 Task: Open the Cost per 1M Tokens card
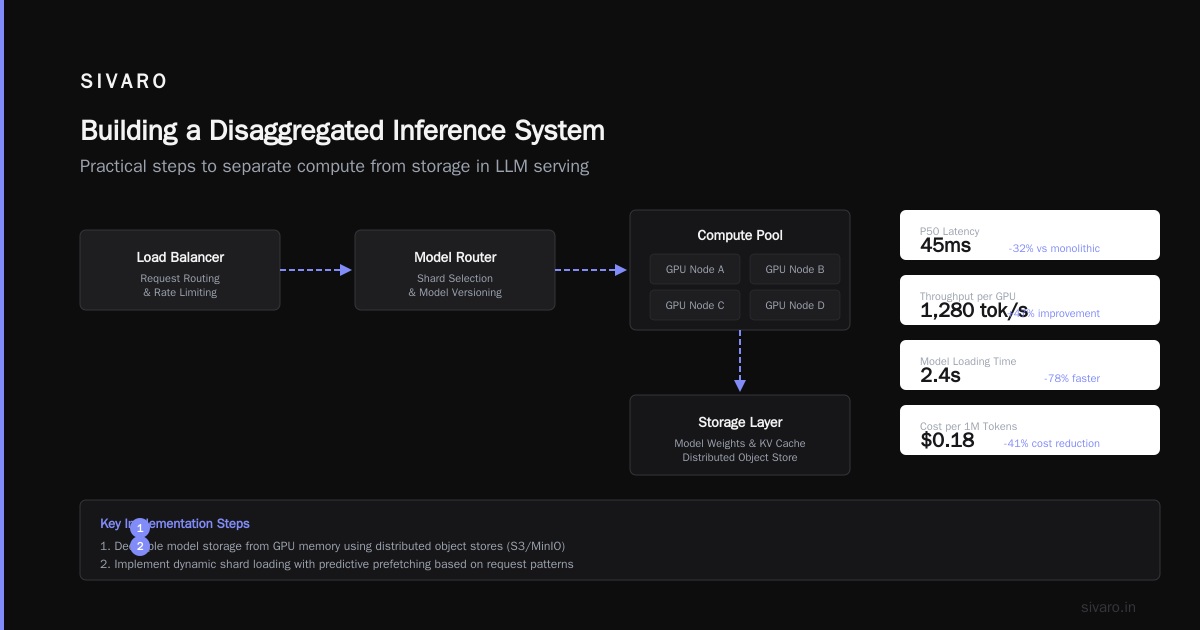(1030, 430)
